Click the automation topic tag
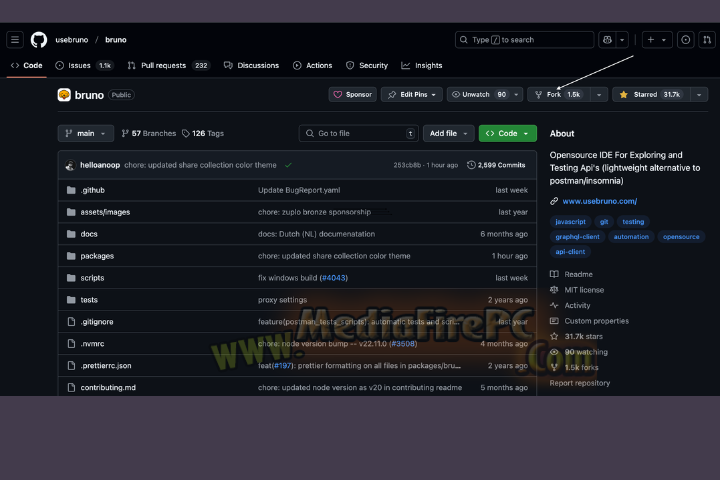Screen dimensions: 720x480 click(631, 237)
